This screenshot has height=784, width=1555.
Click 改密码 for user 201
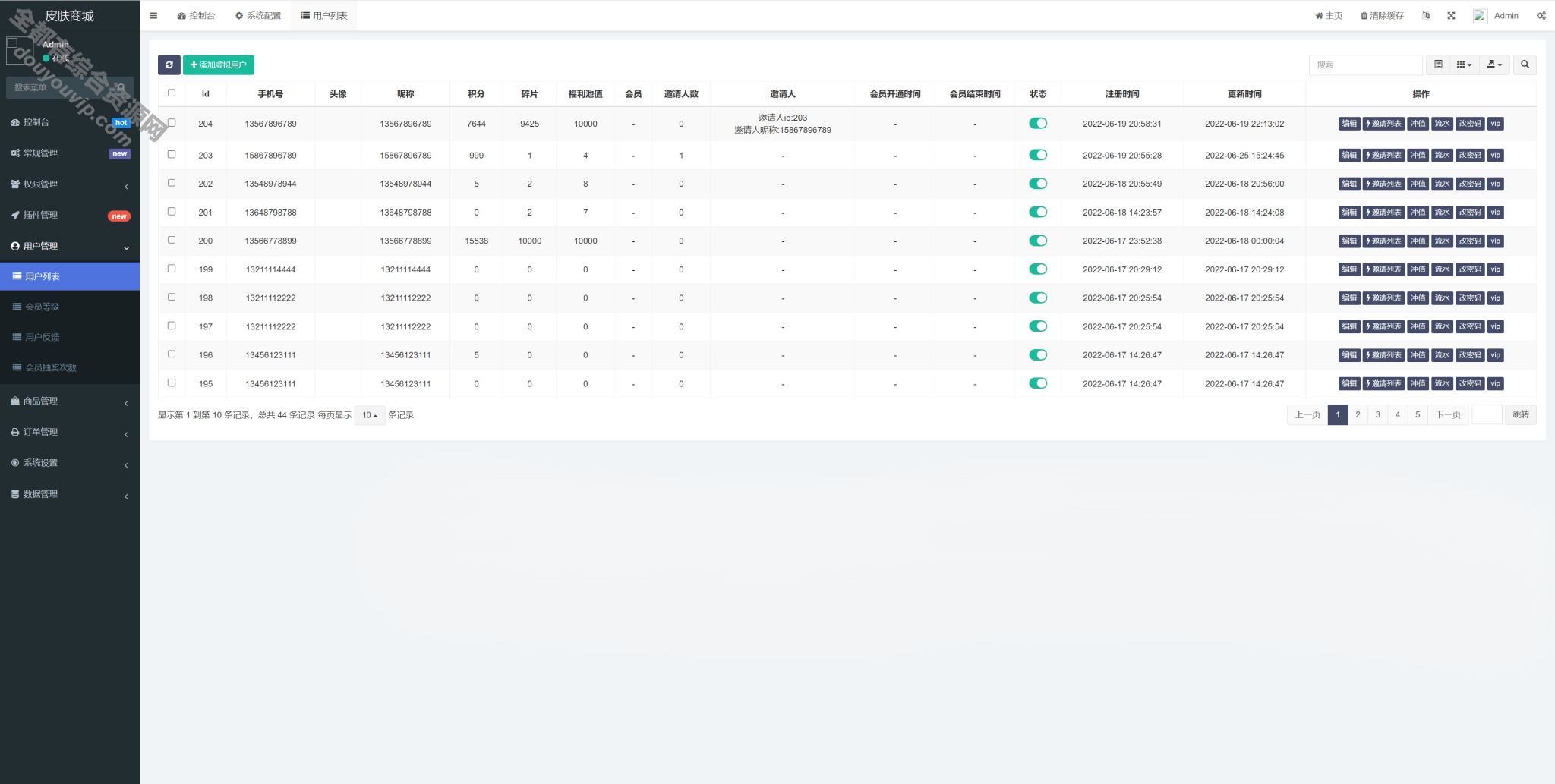click(1470, 213)
